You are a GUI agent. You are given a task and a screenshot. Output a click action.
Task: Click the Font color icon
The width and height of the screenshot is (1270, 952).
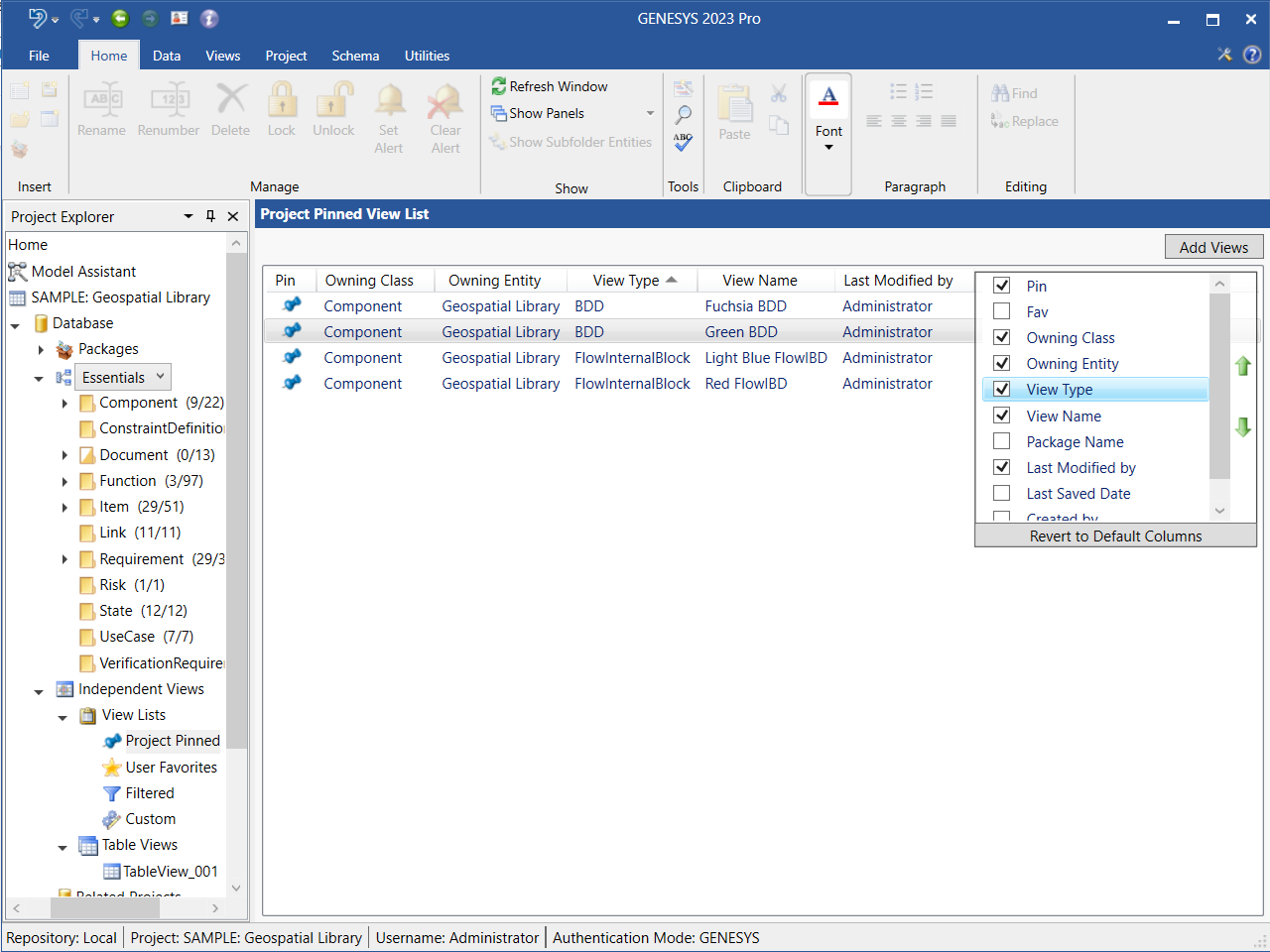[x=828, y=96]
